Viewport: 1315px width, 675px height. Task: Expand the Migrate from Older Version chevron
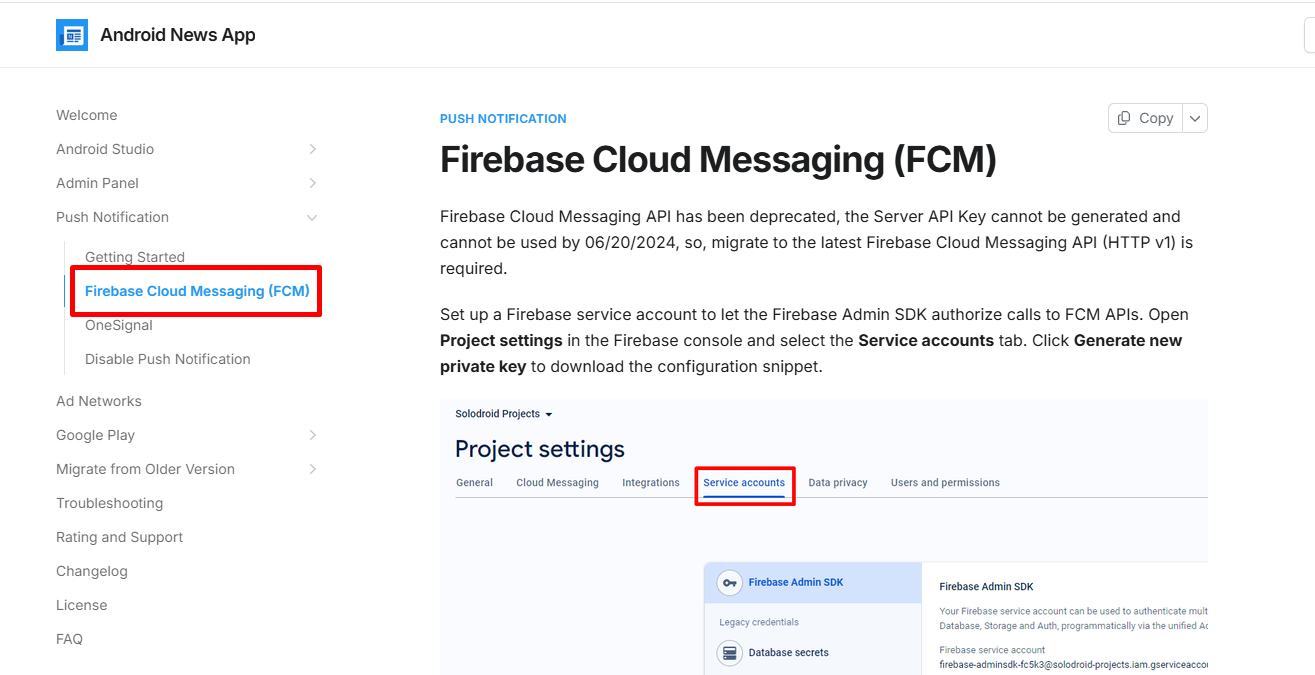pos(312,469)
